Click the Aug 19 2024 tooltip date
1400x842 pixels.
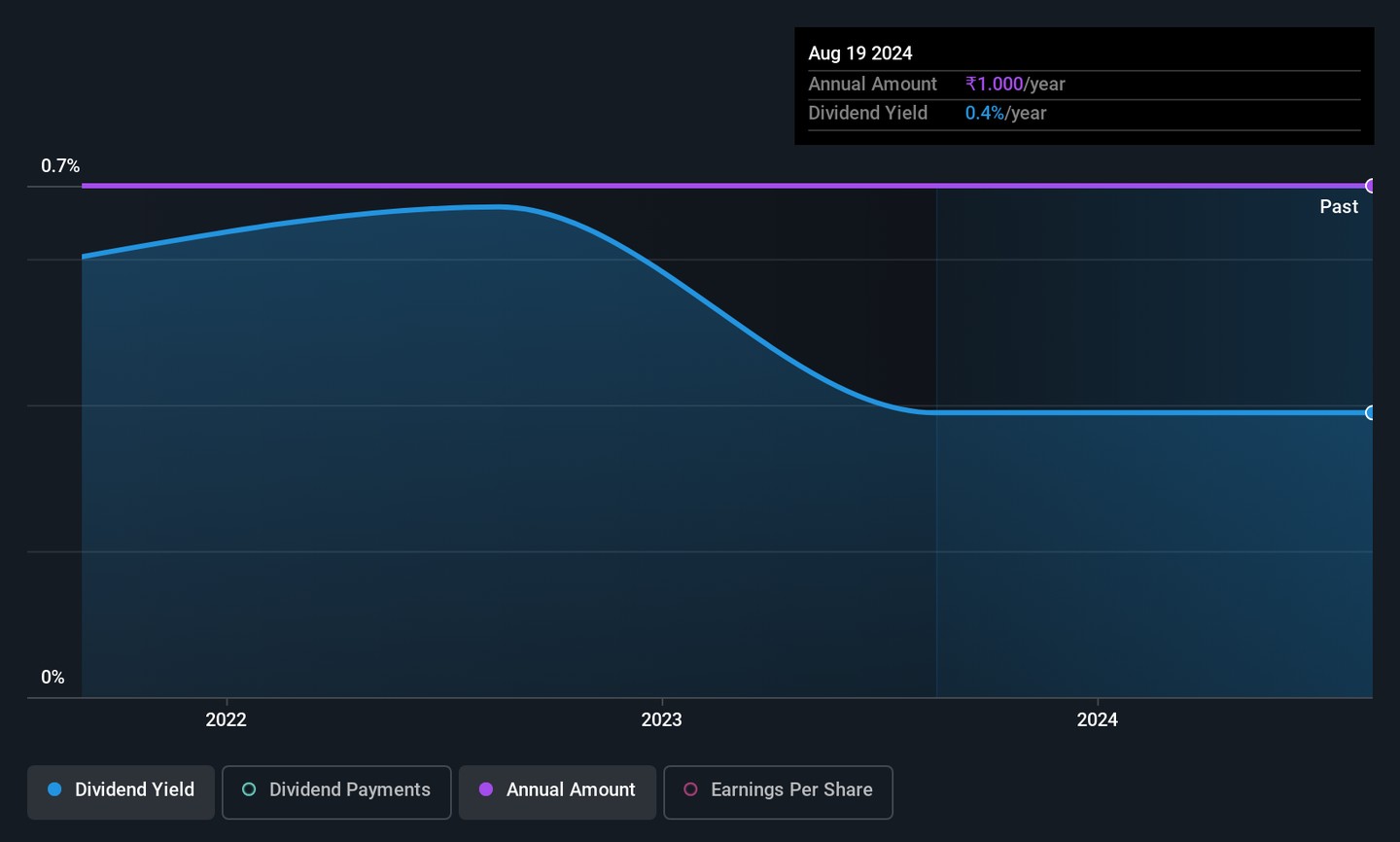pyautogui.click(x=860, y=53)
